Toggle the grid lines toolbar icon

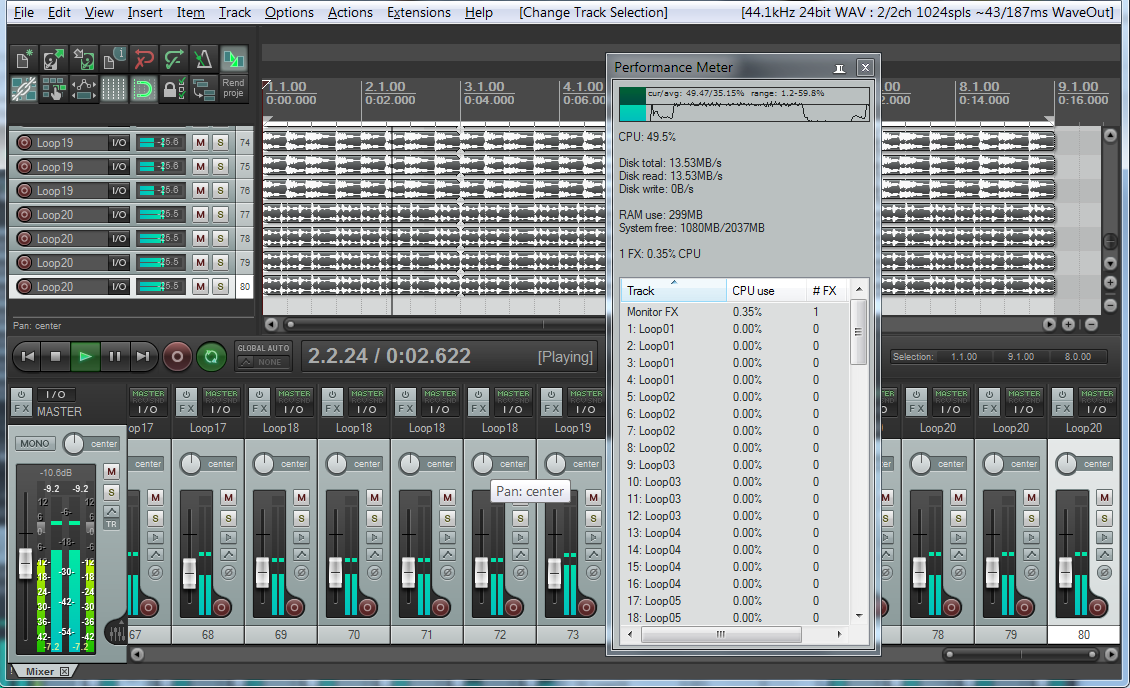[x=114, y=90]
